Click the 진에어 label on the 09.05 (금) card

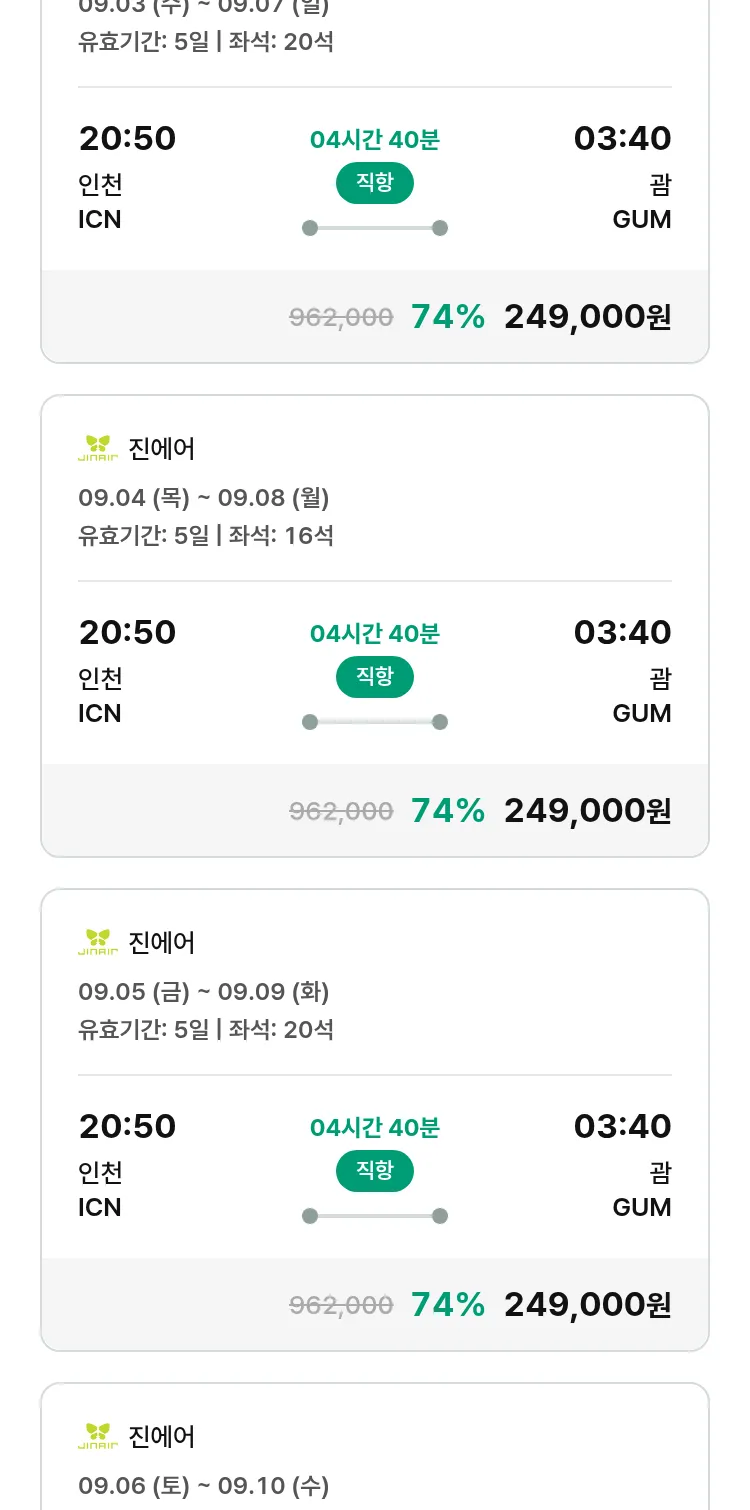[162, 943]
